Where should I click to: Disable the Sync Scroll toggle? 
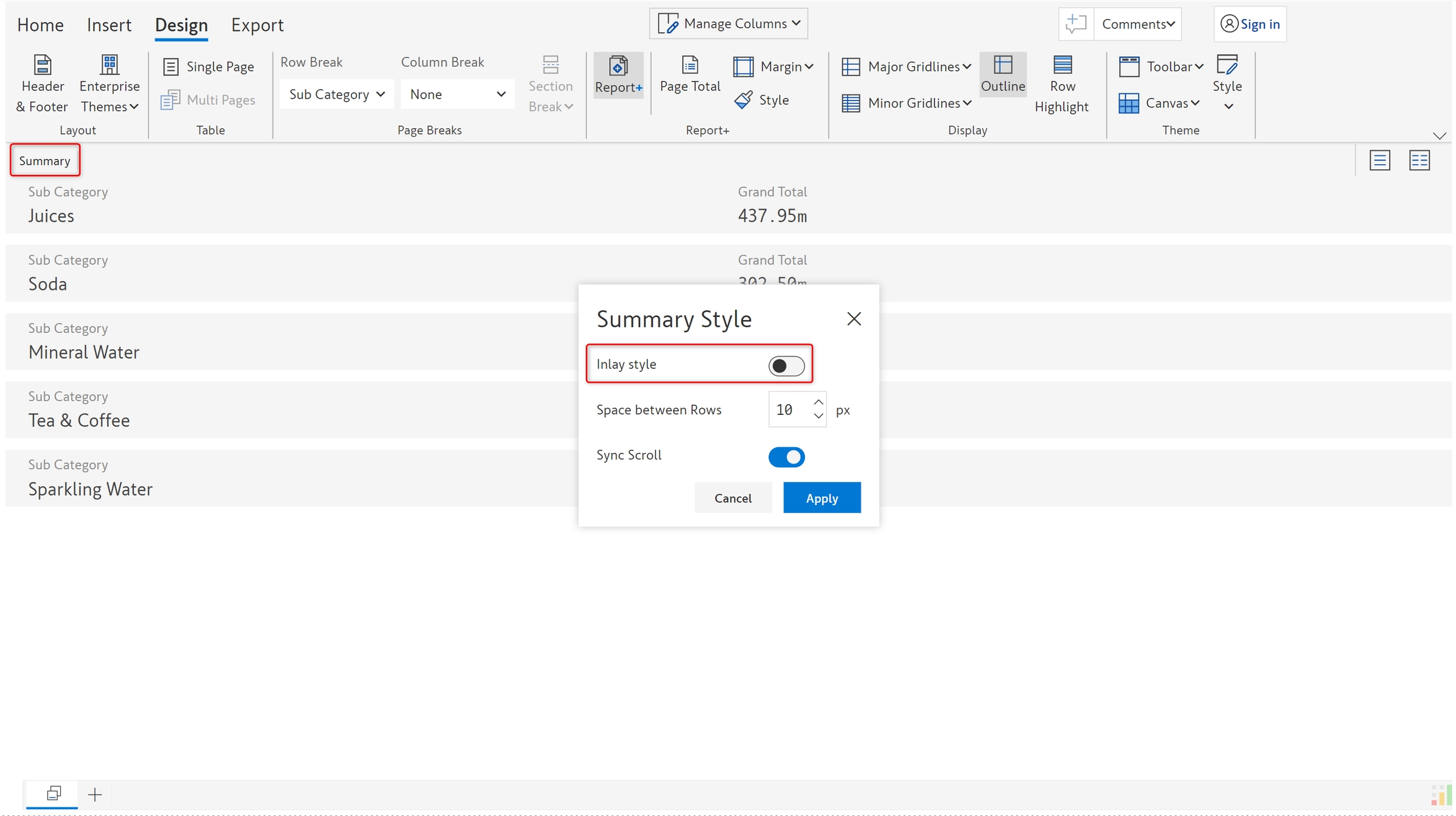786,457
